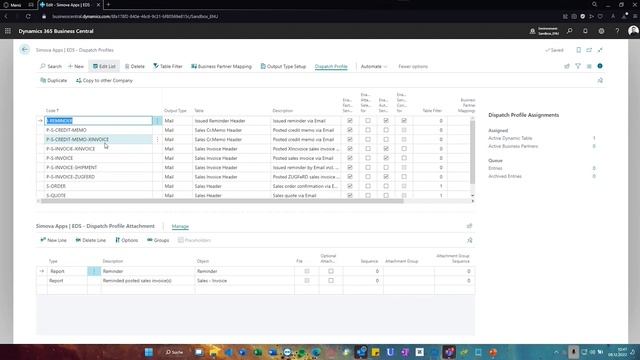Open the user profile avatar
Viewport: 640px width, 360px height.
click(x=633, y=31)
